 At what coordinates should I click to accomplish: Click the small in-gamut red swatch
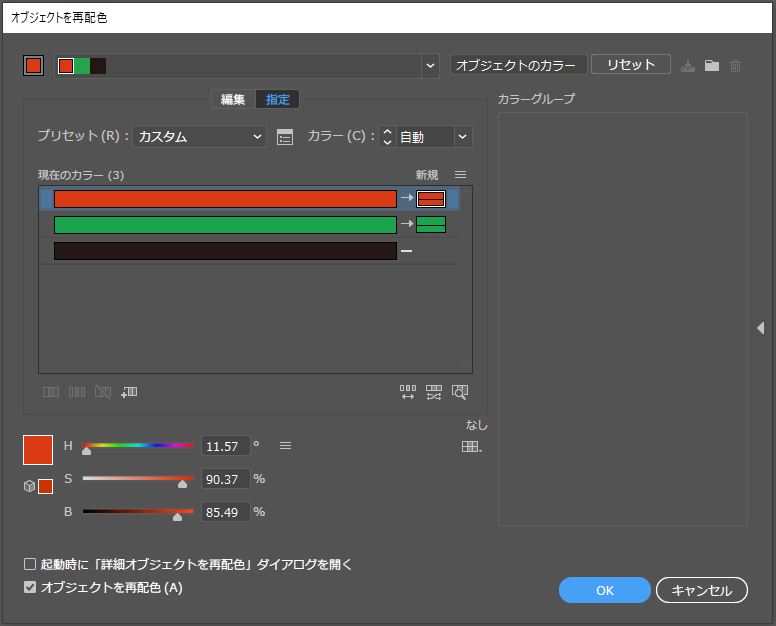[46, 486]
